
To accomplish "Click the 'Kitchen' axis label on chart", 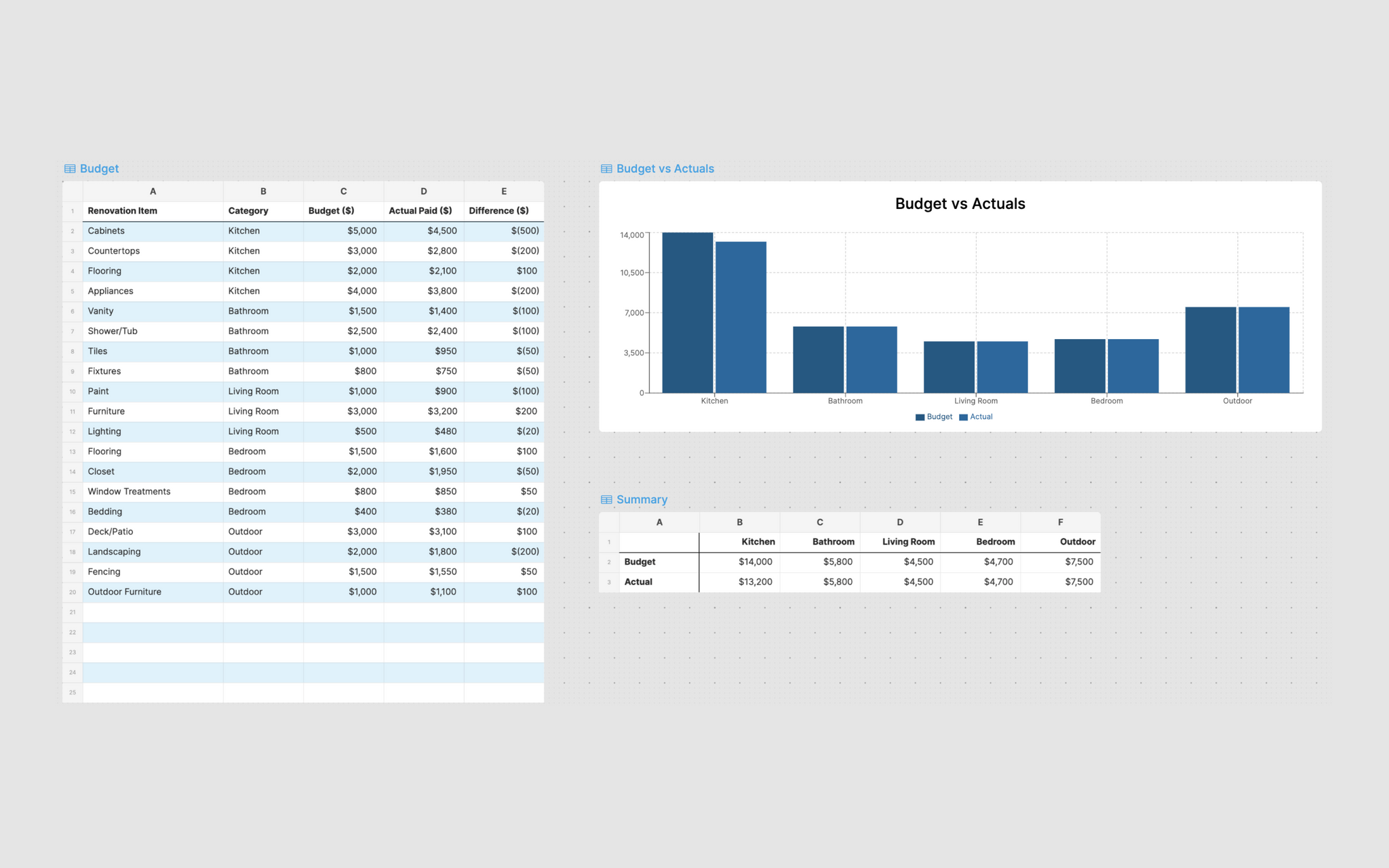I will (x=714, y=401).
